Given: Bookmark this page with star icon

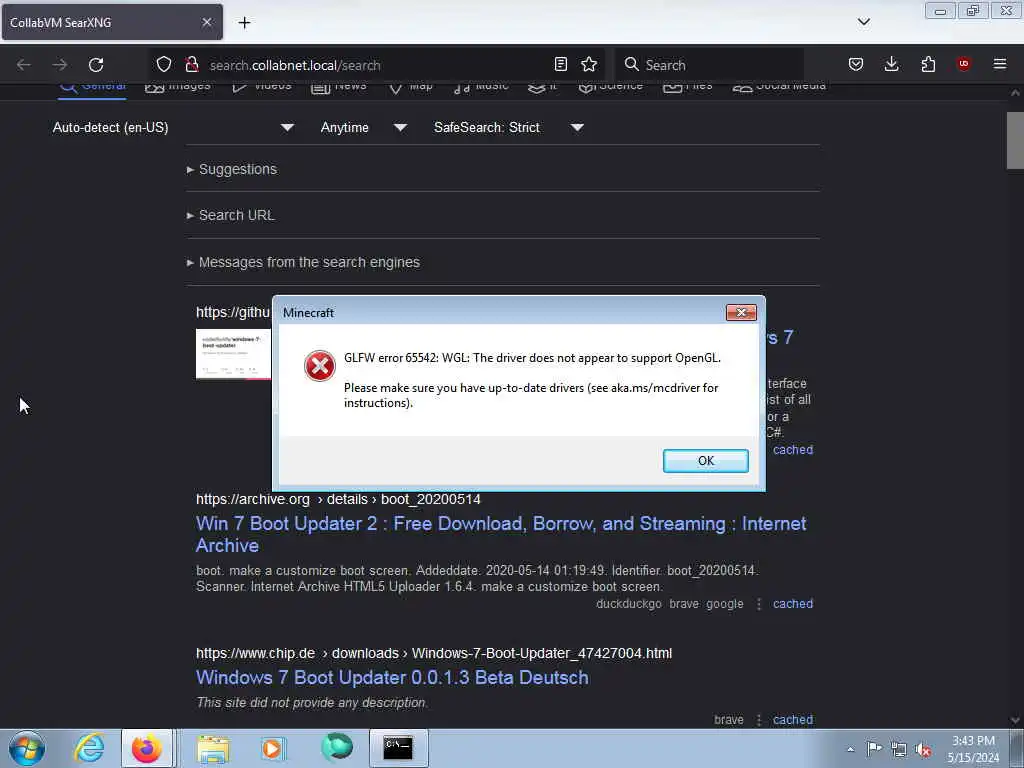Looking at the screenshot, I should pyautogui.click(x=589, y=64).
